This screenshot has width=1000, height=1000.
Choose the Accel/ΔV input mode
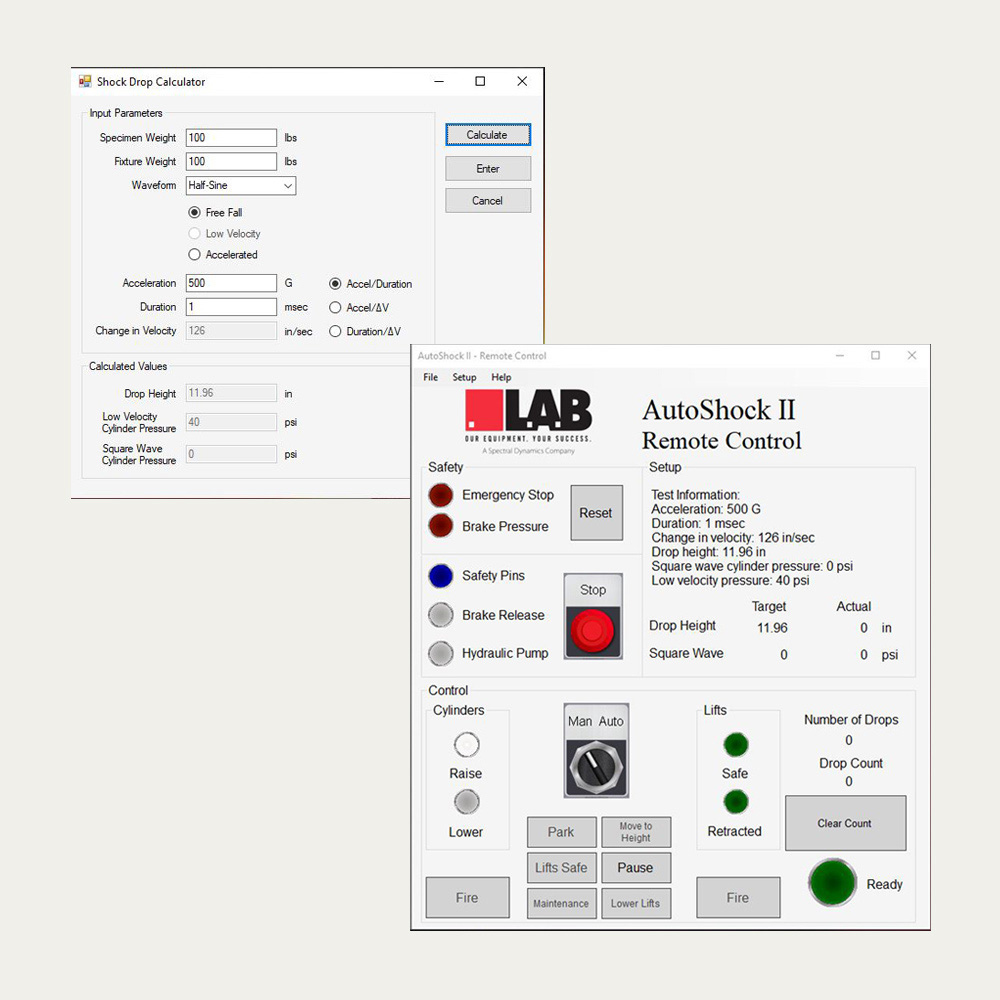click(335, 308)
